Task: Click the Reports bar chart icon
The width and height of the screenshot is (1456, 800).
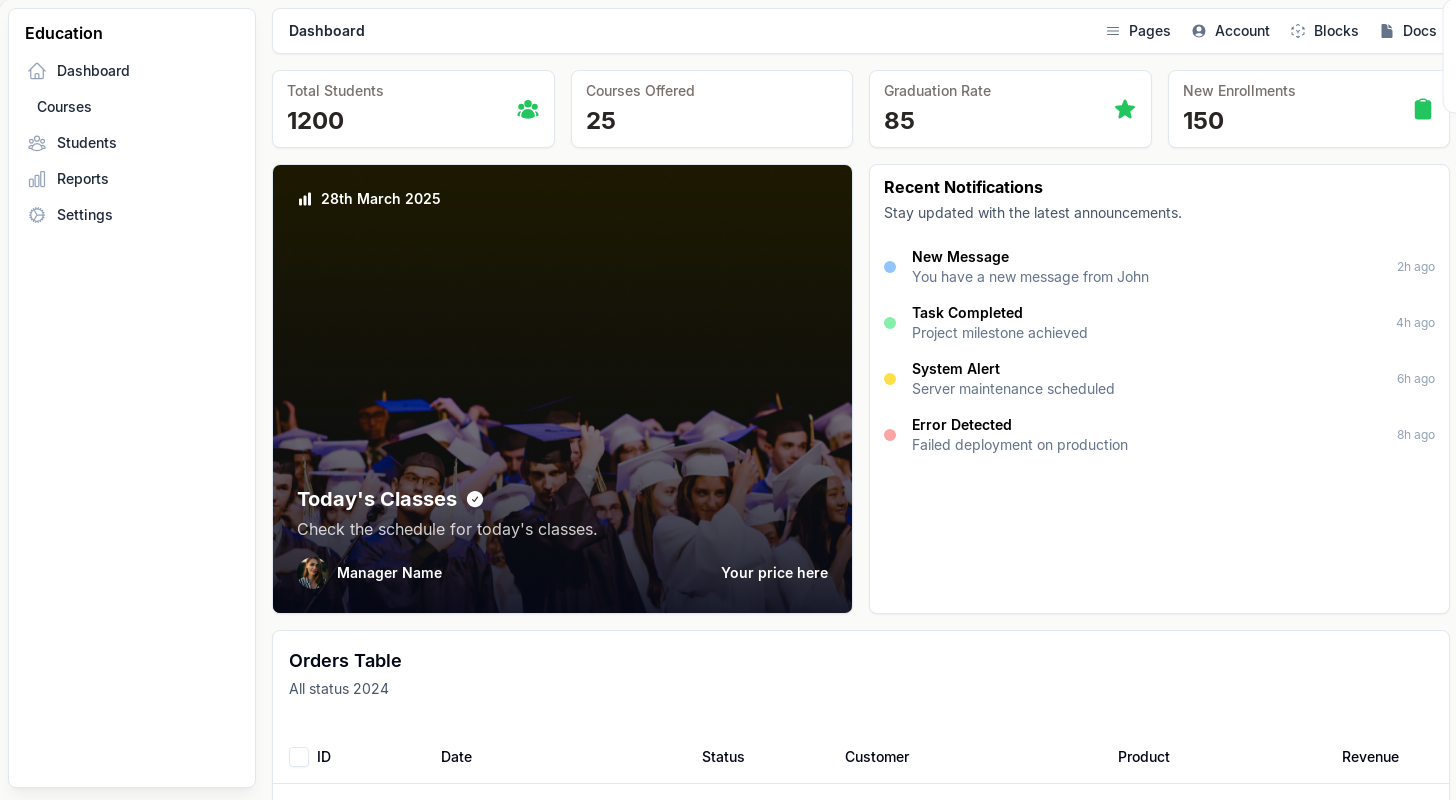Action: [x=37, y=179]
